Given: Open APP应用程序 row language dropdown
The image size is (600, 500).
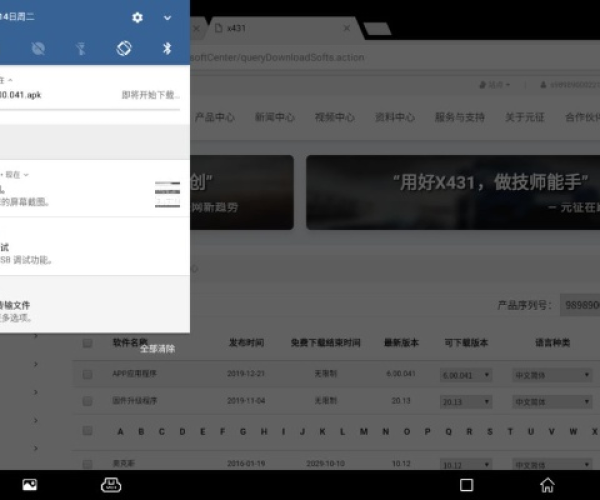Looking at the screenshot, I should (552, 375).
